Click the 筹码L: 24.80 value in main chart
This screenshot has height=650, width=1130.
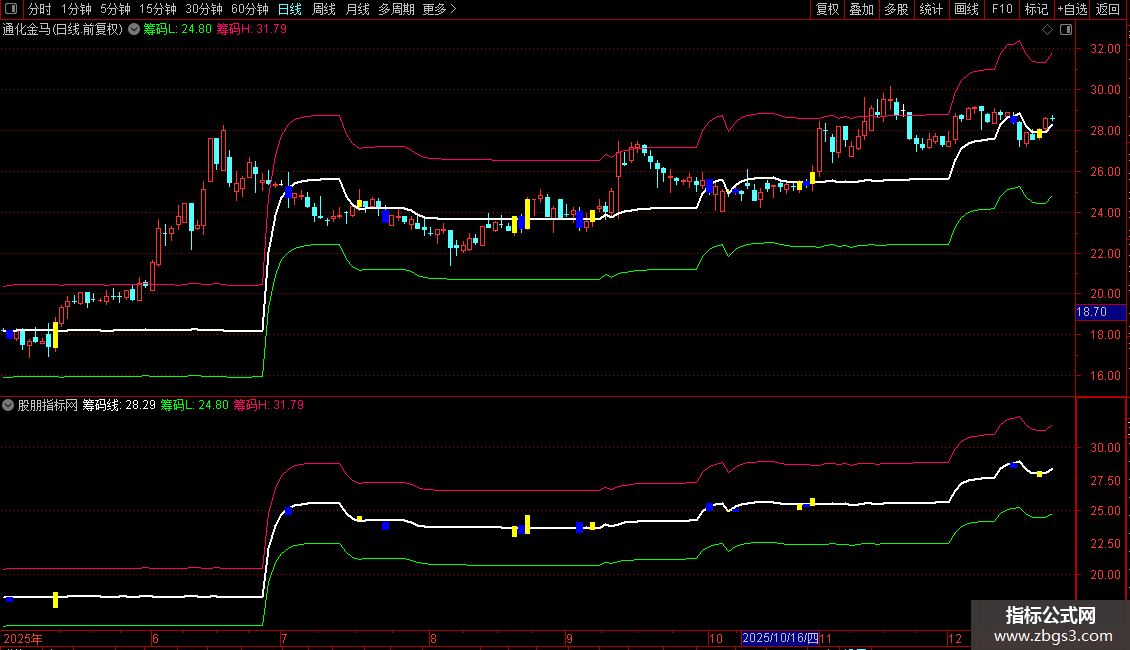(177, 29)
